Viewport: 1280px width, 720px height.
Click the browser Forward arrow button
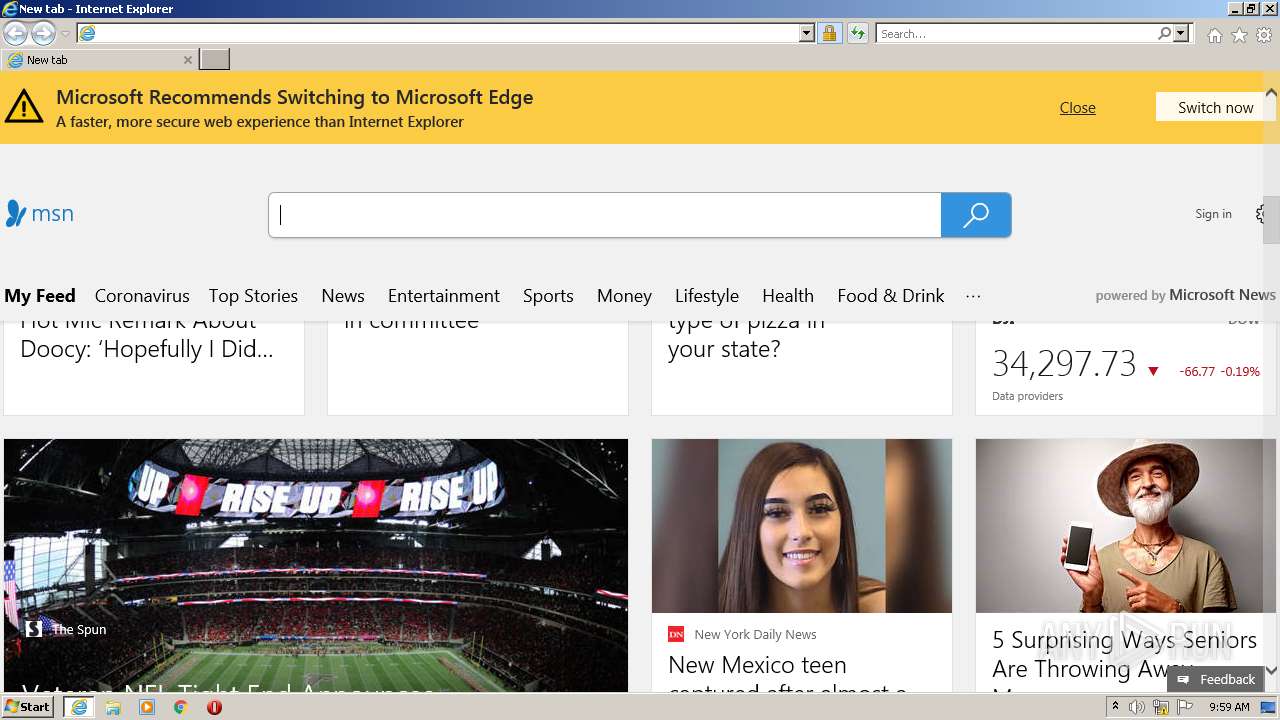(x=43, y=33)
